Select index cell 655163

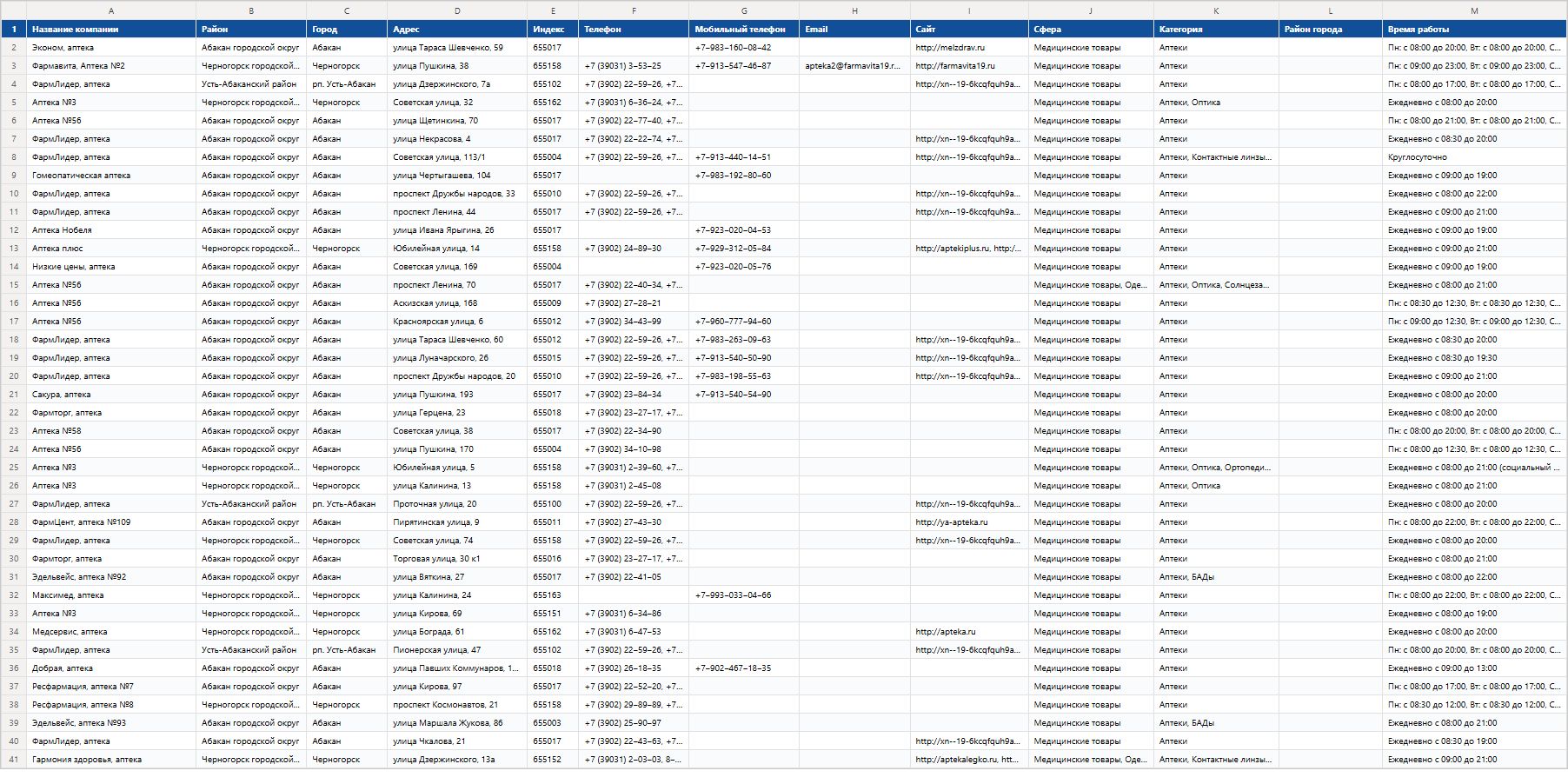(x=553, y=595)
